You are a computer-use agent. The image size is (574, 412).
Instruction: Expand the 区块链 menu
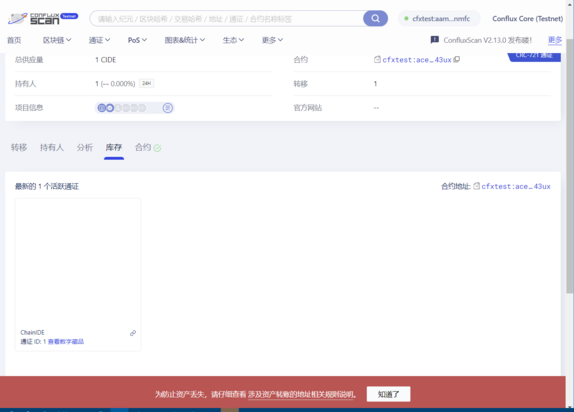(x=57, y=40)
